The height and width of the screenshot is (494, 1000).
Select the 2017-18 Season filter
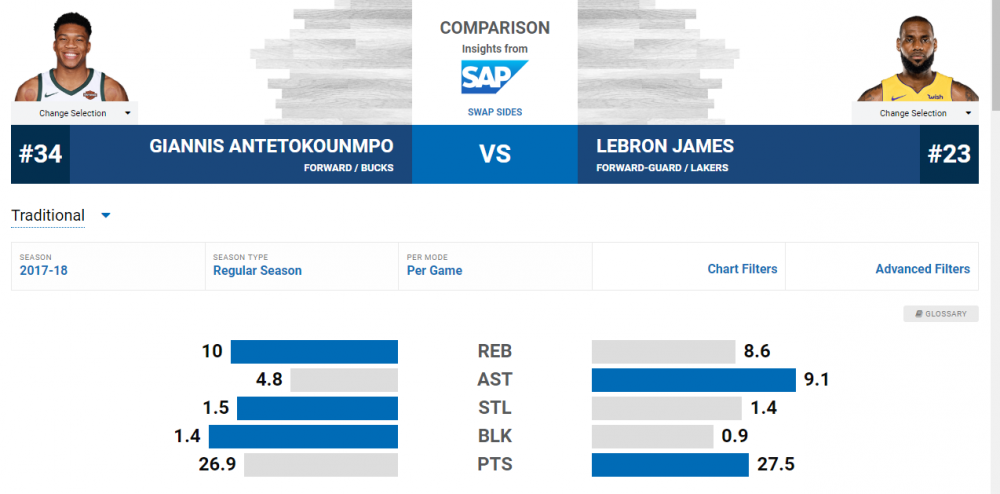[x=44, y=270]
